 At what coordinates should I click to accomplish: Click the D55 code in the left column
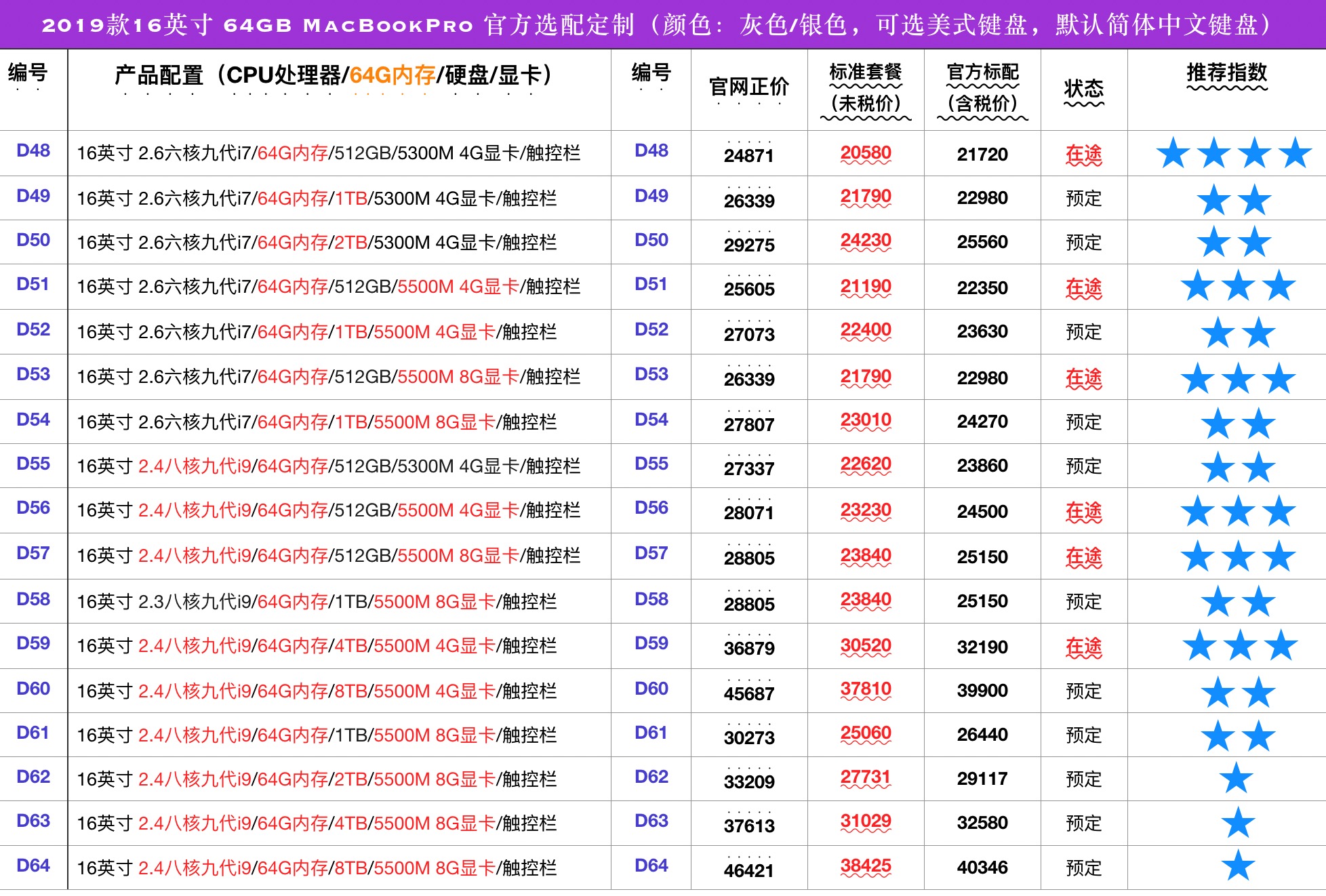[33, 464]
